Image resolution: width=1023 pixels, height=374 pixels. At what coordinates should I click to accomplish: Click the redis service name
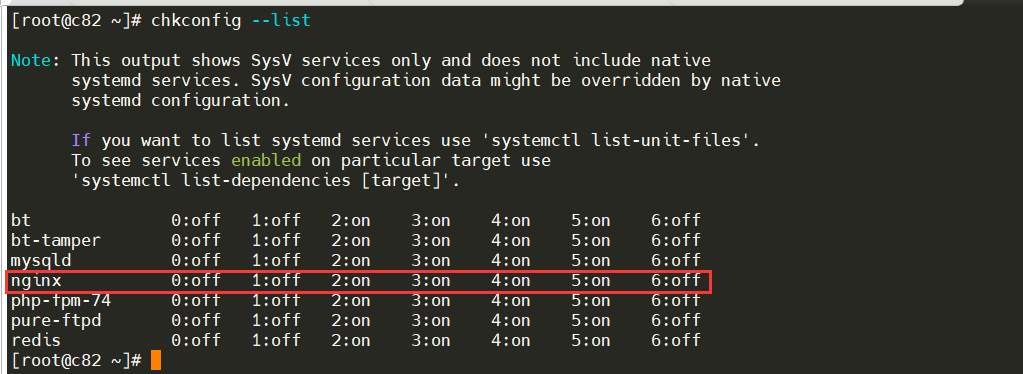tap(36, 340)
